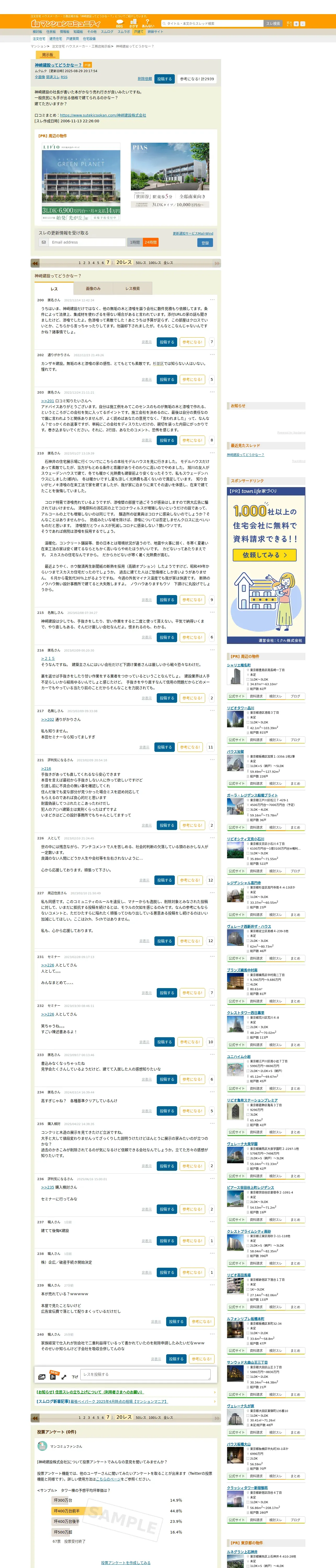Screen dimensions: 336x1568
Task: Open the … menu on post 215
Action: tap(212, 612)
